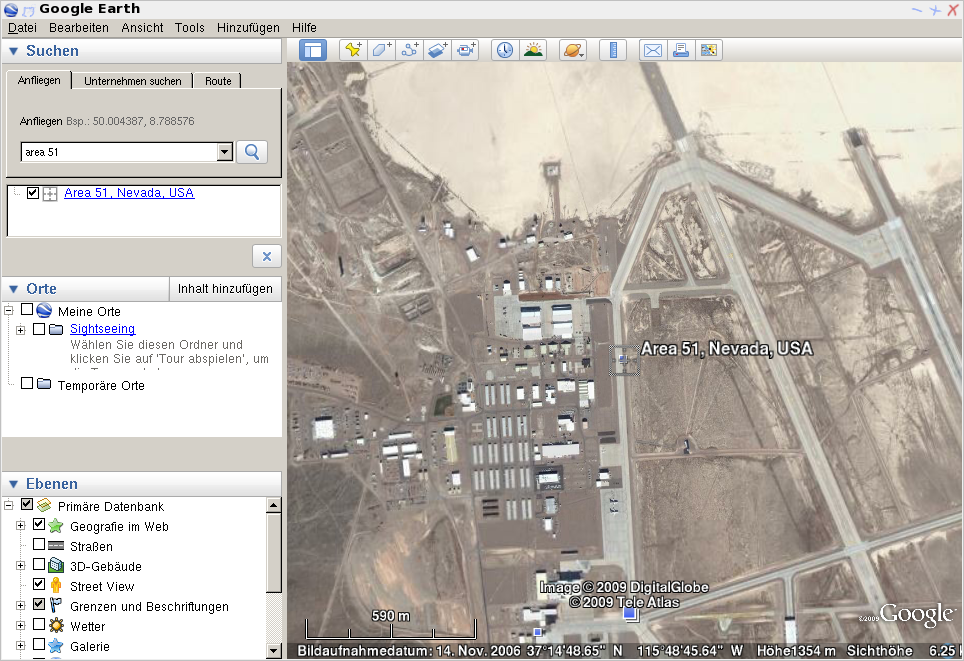Click the blue star icon beside Galerie
Screen dimensions: 964x661
click(56, 645)
